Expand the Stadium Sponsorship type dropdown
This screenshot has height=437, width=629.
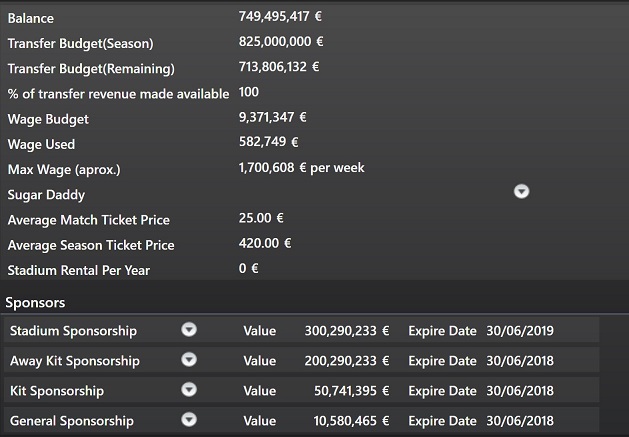189,330
